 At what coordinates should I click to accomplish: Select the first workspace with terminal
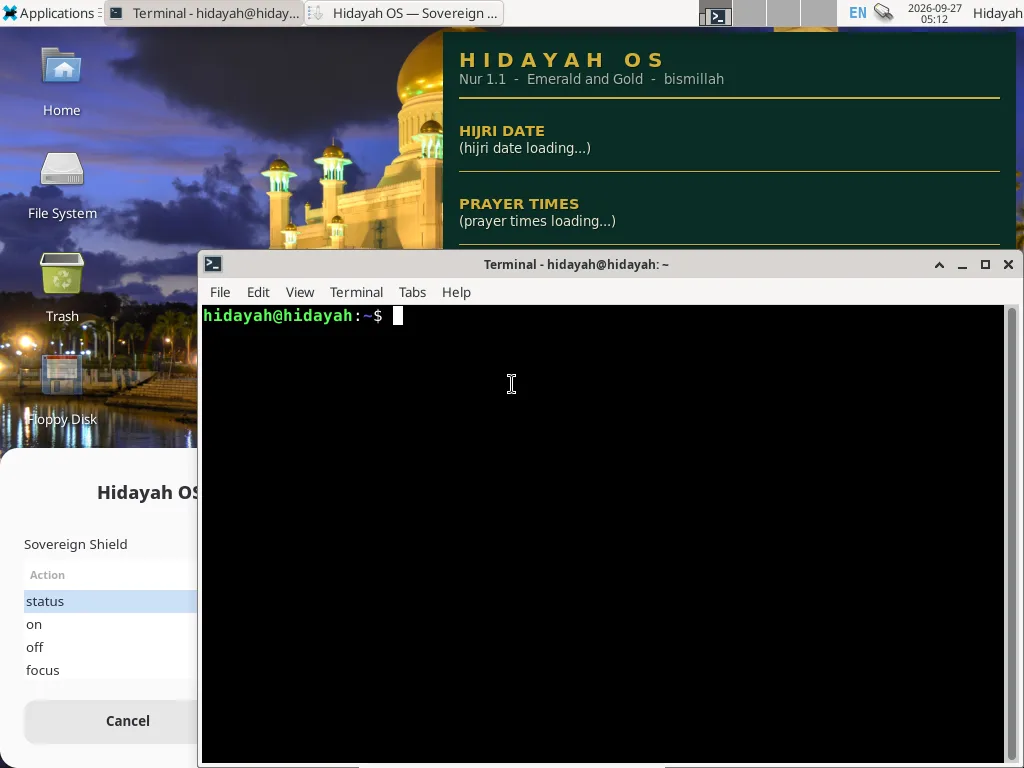pos(716,13)
